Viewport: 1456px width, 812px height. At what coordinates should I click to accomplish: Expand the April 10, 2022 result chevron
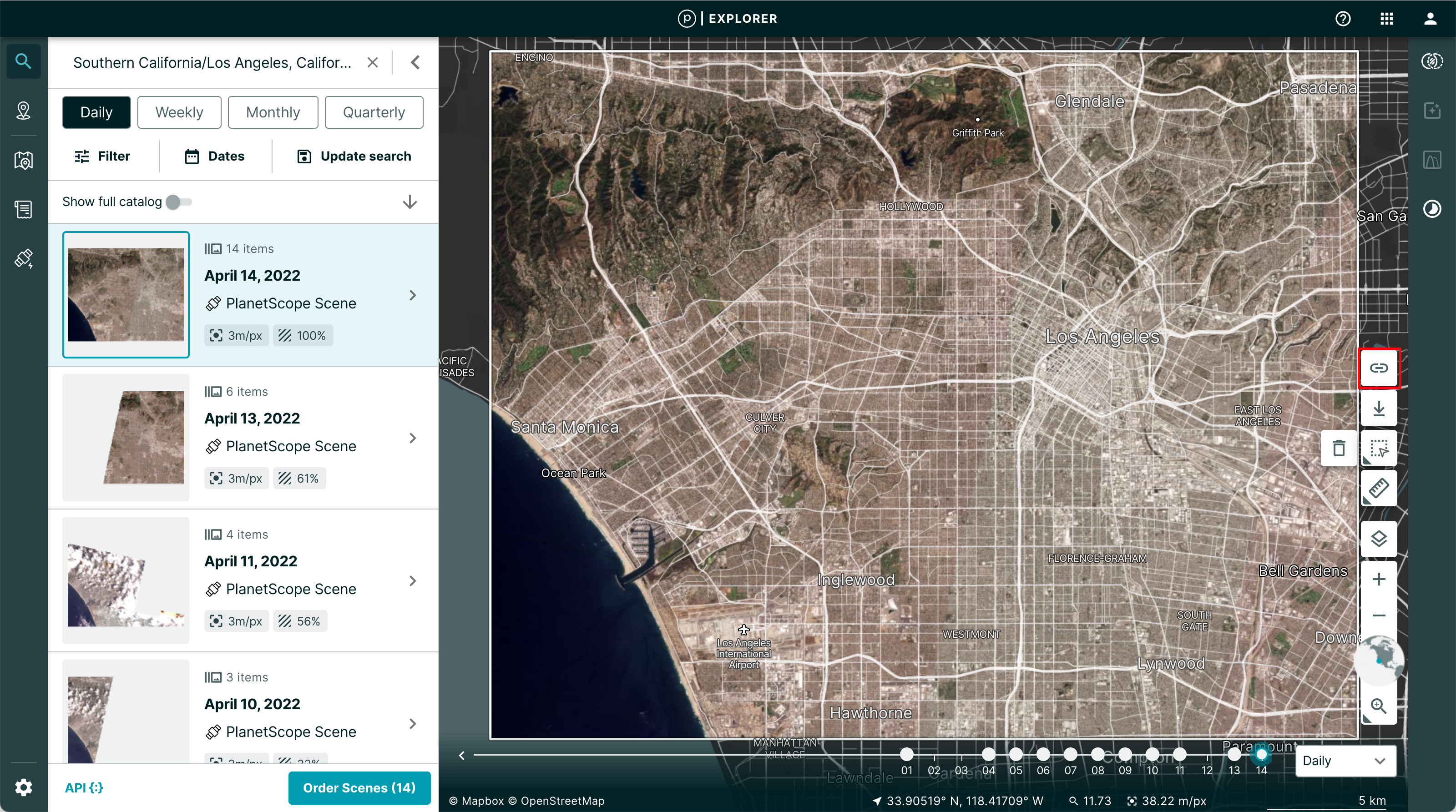[413, 724]
